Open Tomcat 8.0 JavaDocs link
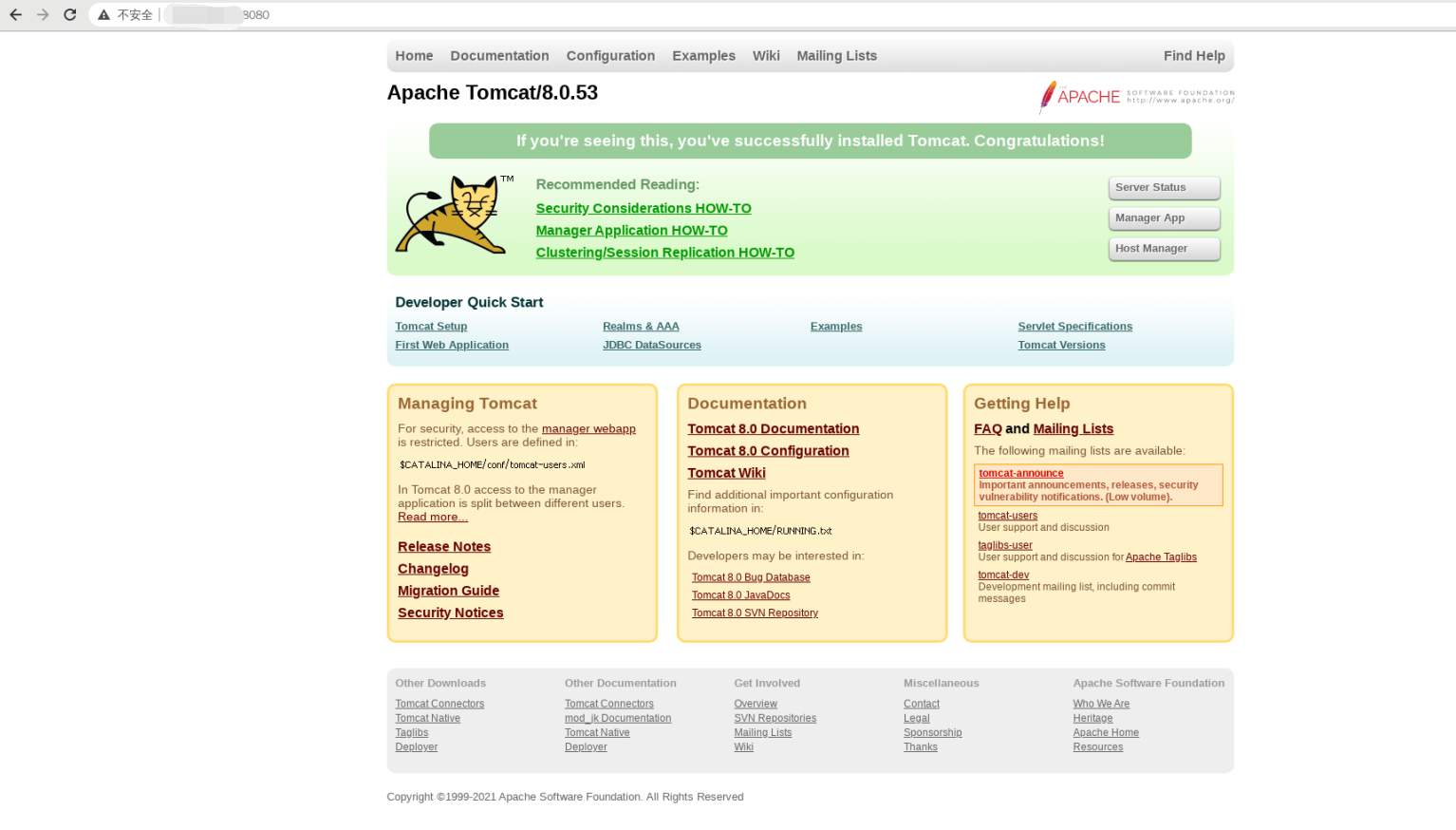The image size is (1456, 830). (740, 595)
